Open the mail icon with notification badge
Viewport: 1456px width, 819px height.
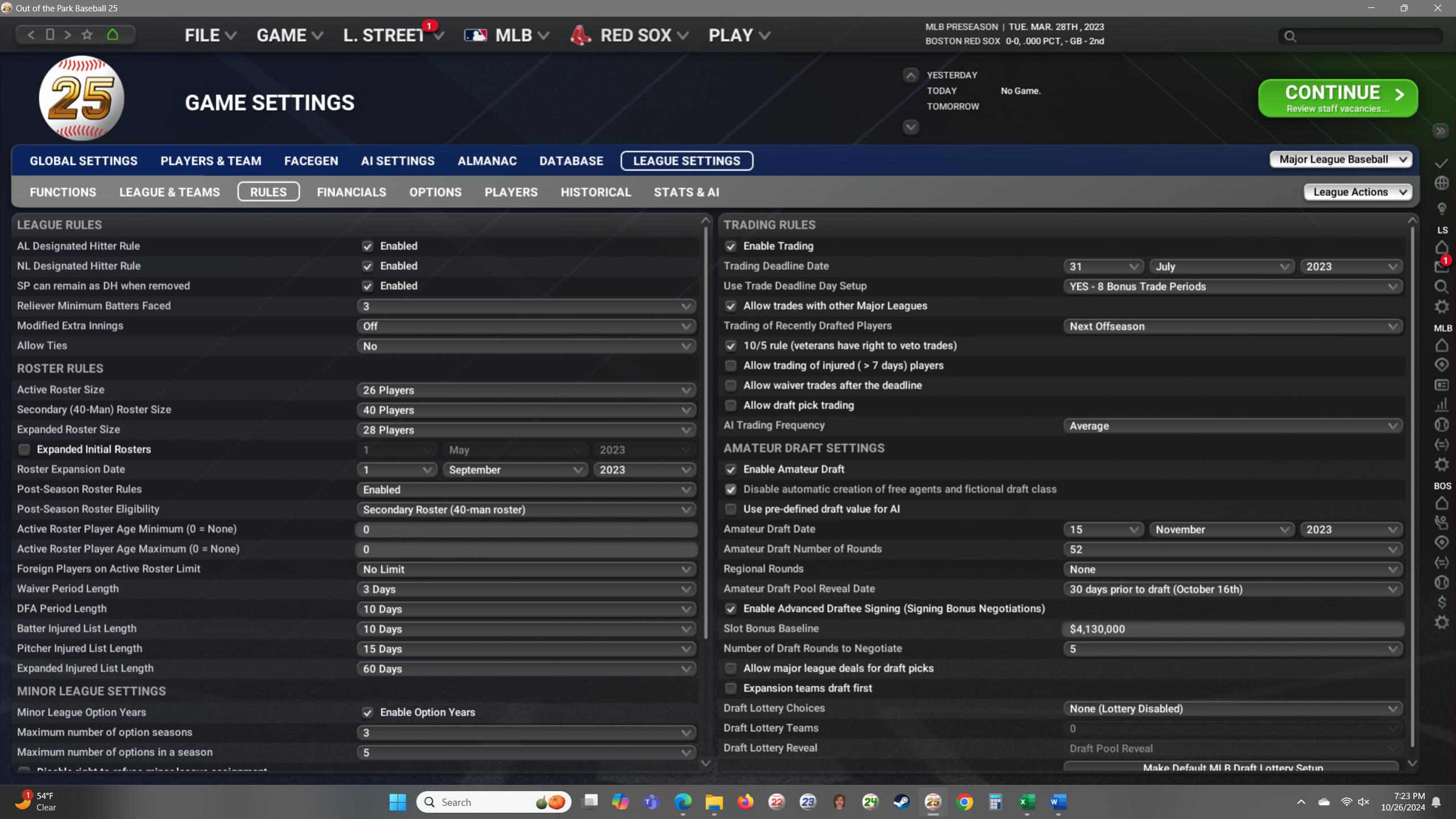(x=1441, y=266)
